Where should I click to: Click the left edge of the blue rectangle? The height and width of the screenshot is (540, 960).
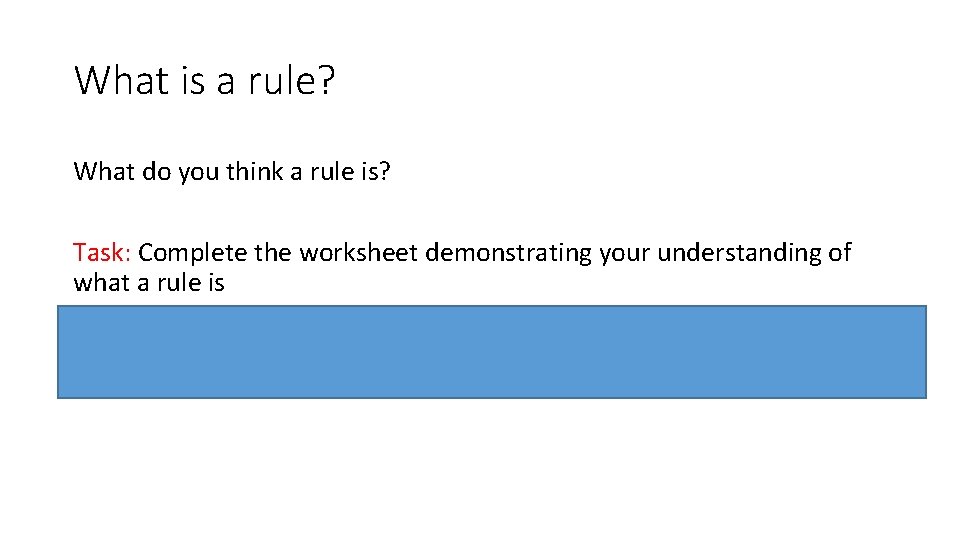[x=59, y=352]
